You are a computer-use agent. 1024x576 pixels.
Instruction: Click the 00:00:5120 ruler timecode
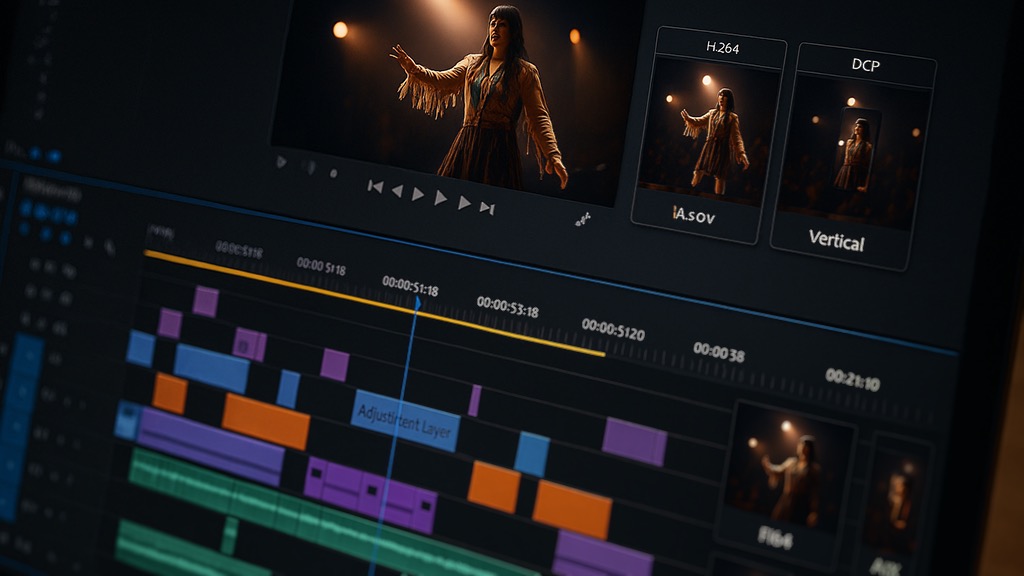point(613,330)
